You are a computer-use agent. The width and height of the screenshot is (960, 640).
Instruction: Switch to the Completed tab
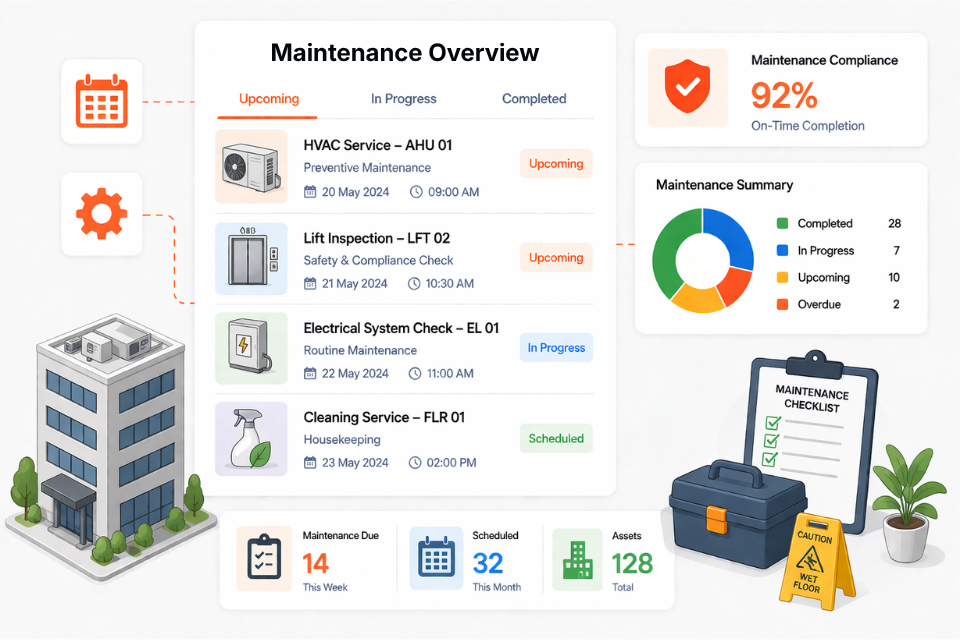(534, 99)
